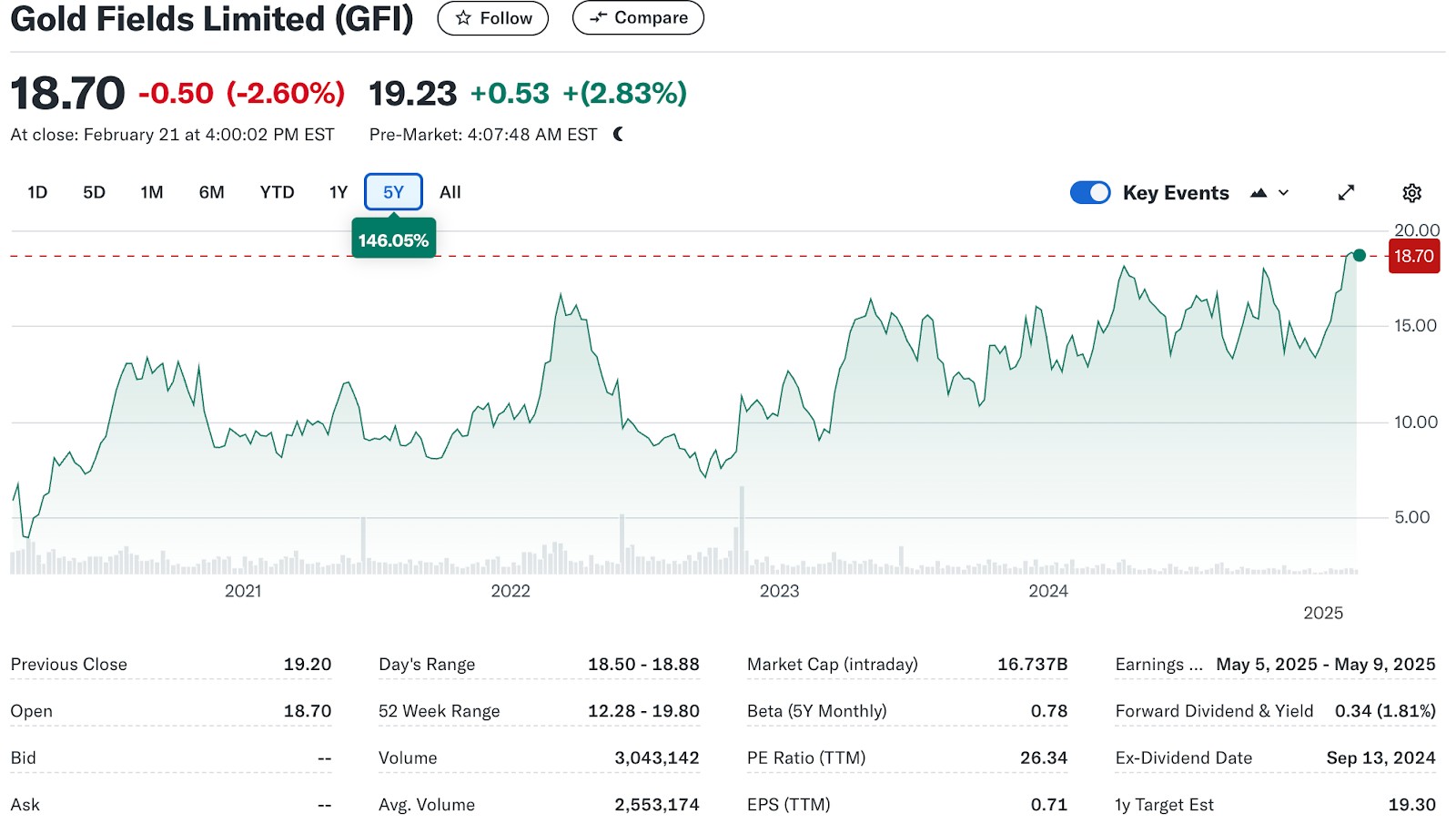Click the Volume value 3,043,142
The height and width of the screenshot is (834, 1456).
(657, 758)
